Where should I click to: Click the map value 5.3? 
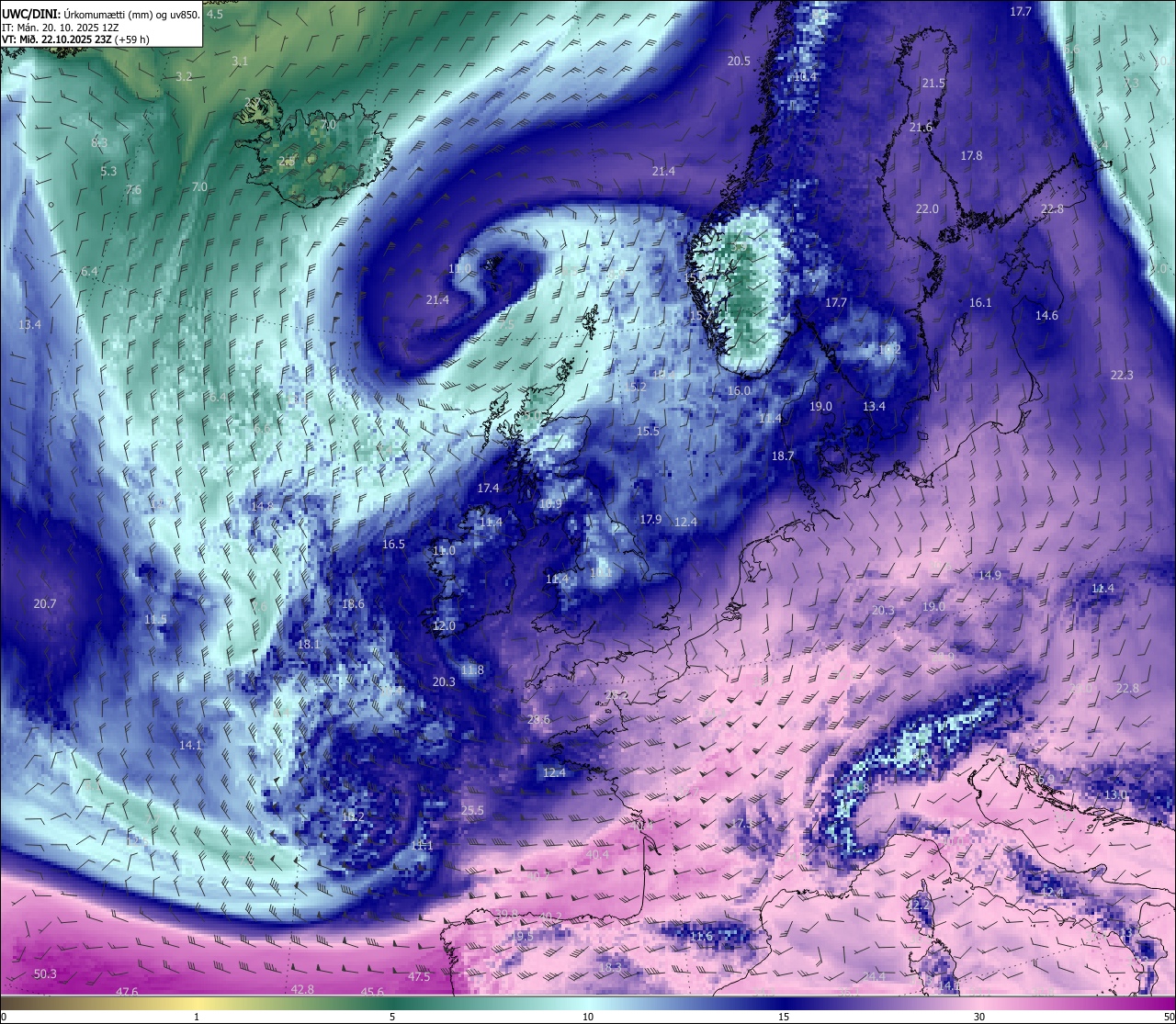pos(108,171)
